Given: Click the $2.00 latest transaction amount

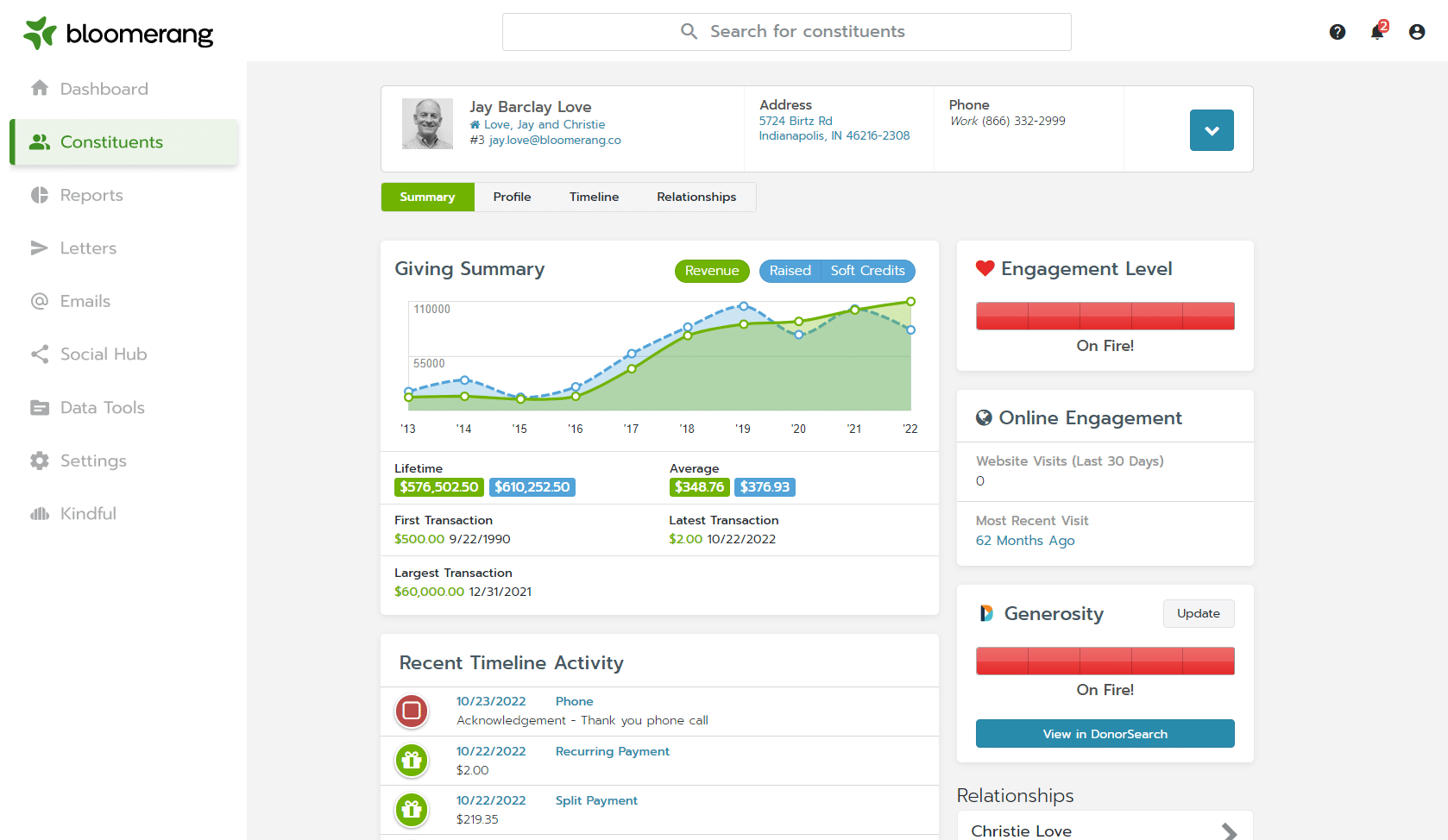Looking at the screenshot, I should coord(685,539).
